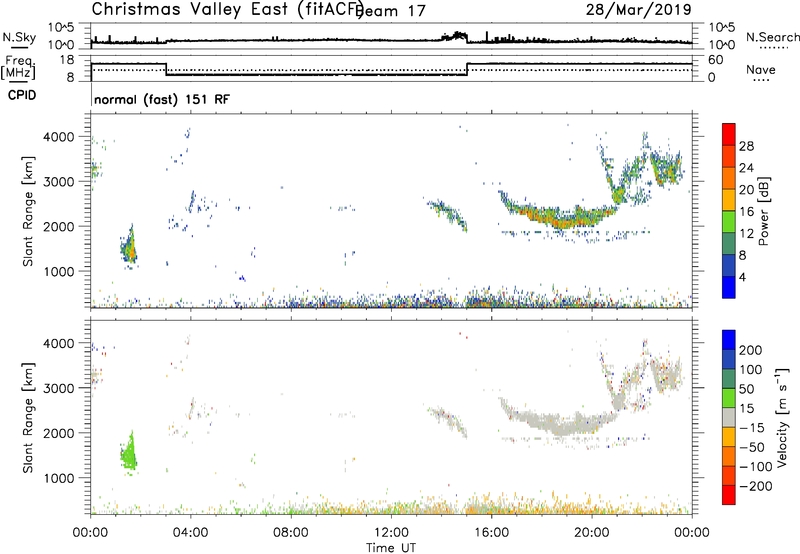Screen dimensions: 800x554
Task: Click the 'Nave' legend label
Action: coord(761,69)
